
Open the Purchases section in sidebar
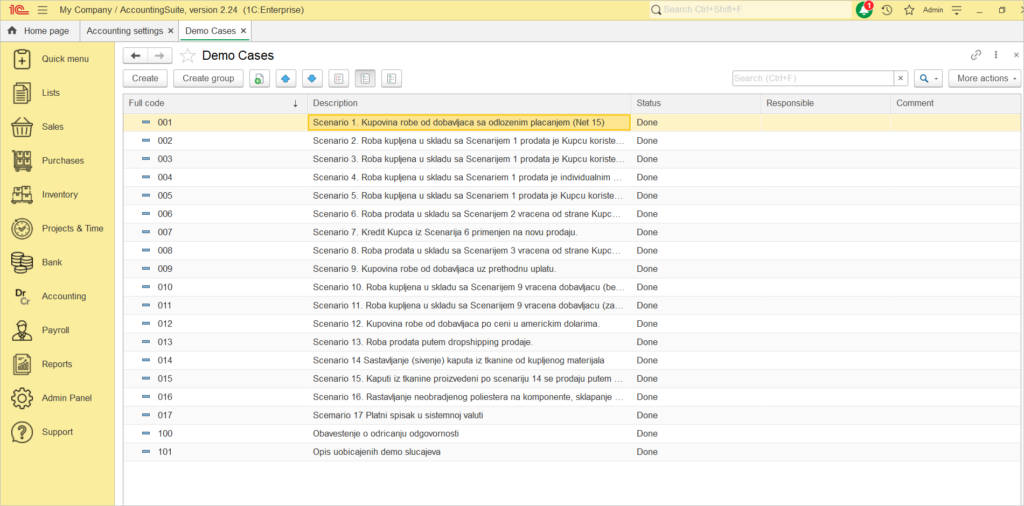pyautogui.click(x=62, y=161)
